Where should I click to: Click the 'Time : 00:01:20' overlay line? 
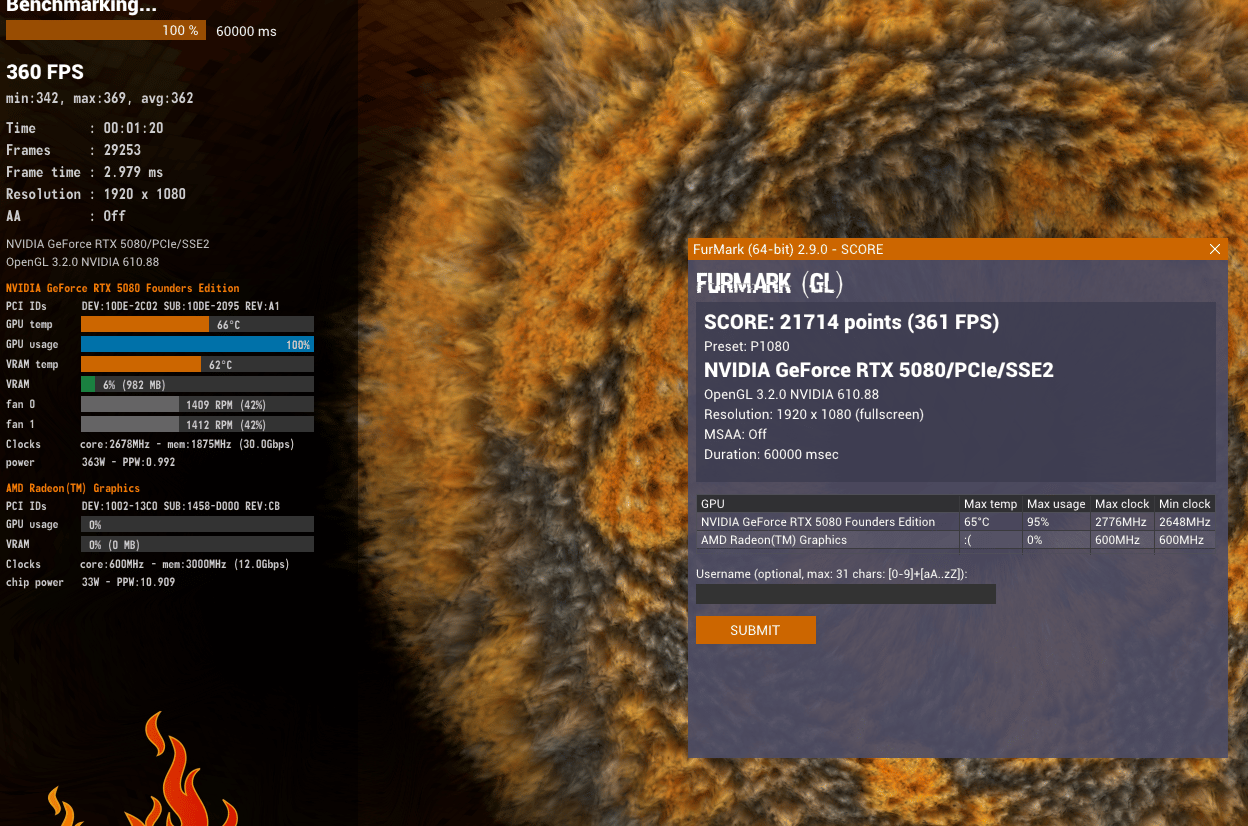[85, 128]
